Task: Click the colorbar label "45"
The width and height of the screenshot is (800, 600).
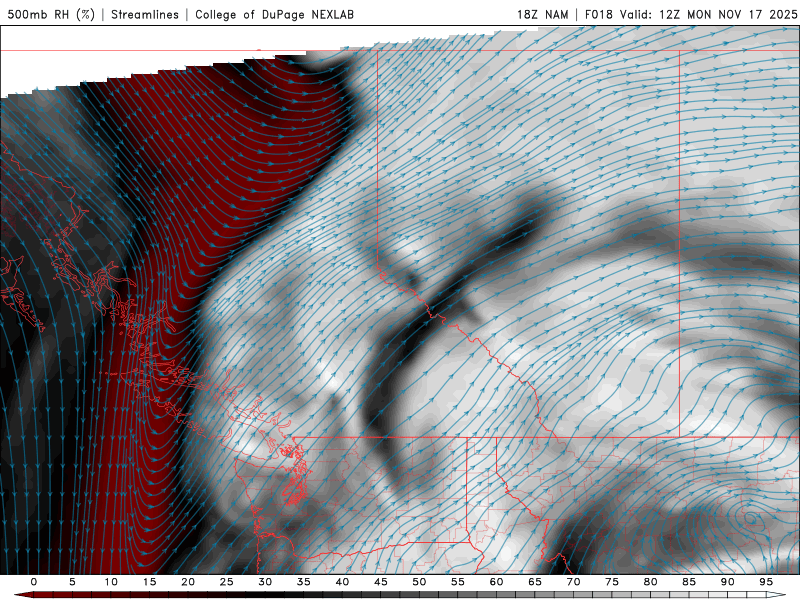Action: pyautogui.click(x=381, y=582)
